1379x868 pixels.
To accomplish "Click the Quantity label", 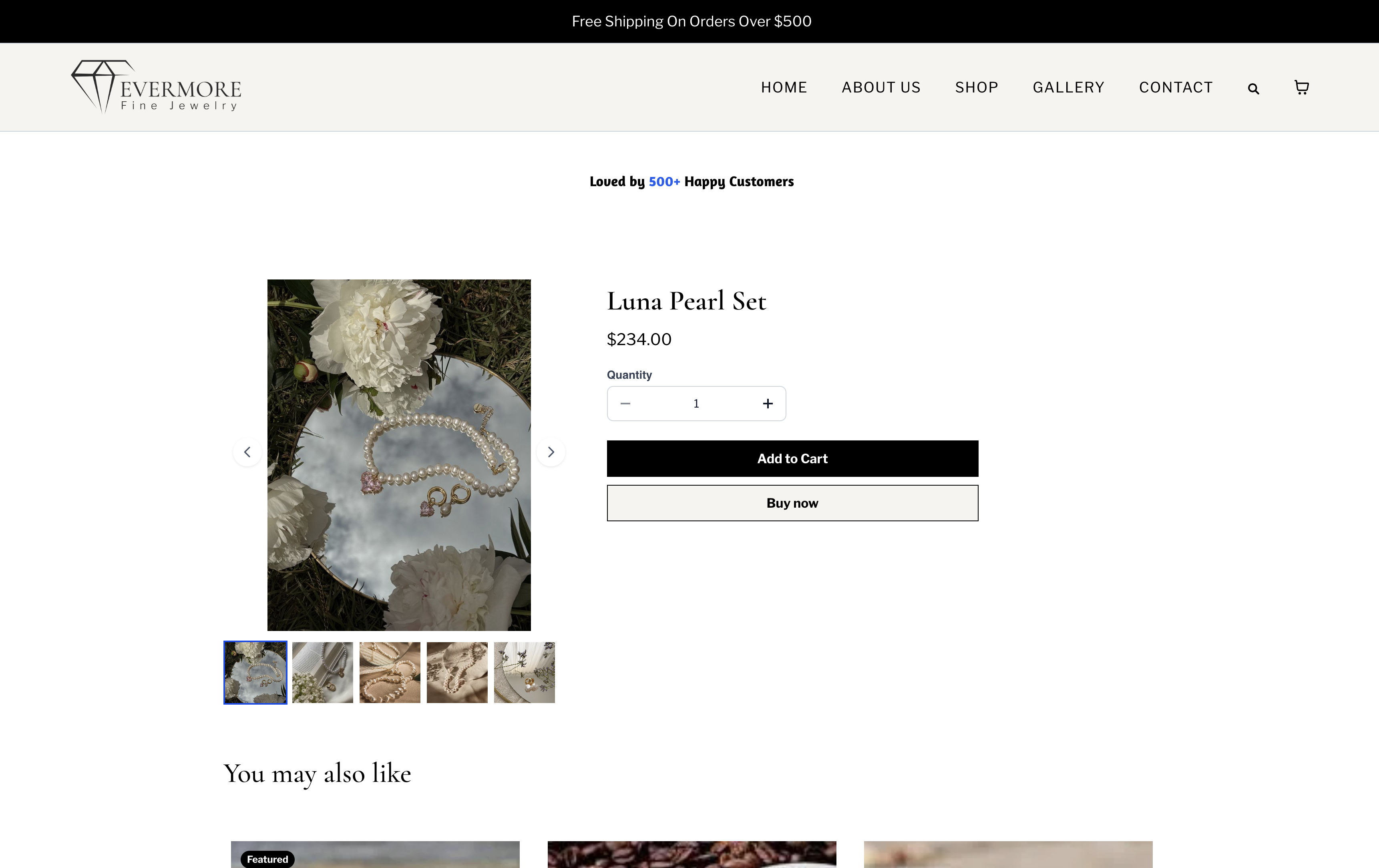I will (629, 375).
